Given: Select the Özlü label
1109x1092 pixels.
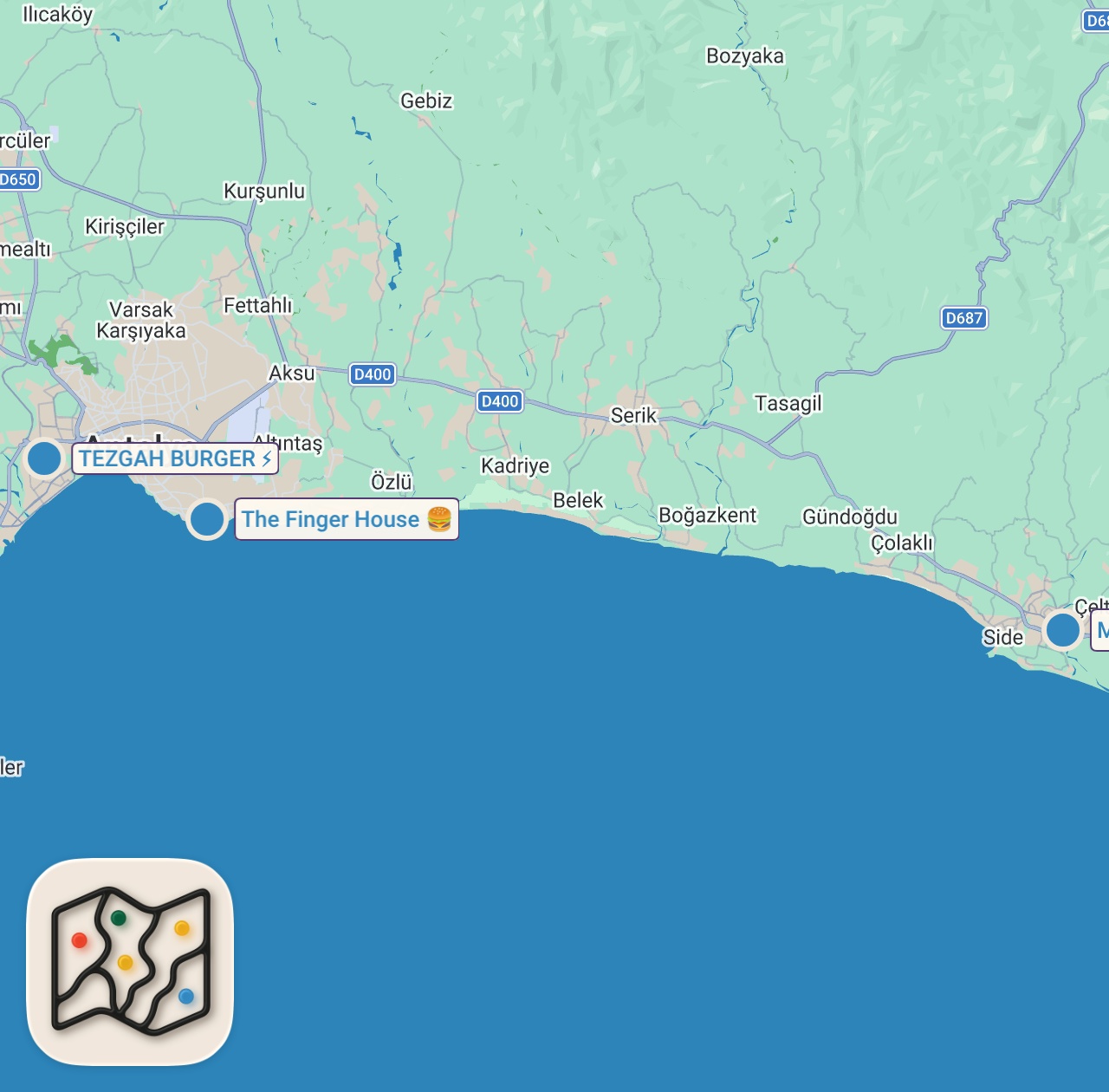Looking at the screenshot, I should point(392,482).
